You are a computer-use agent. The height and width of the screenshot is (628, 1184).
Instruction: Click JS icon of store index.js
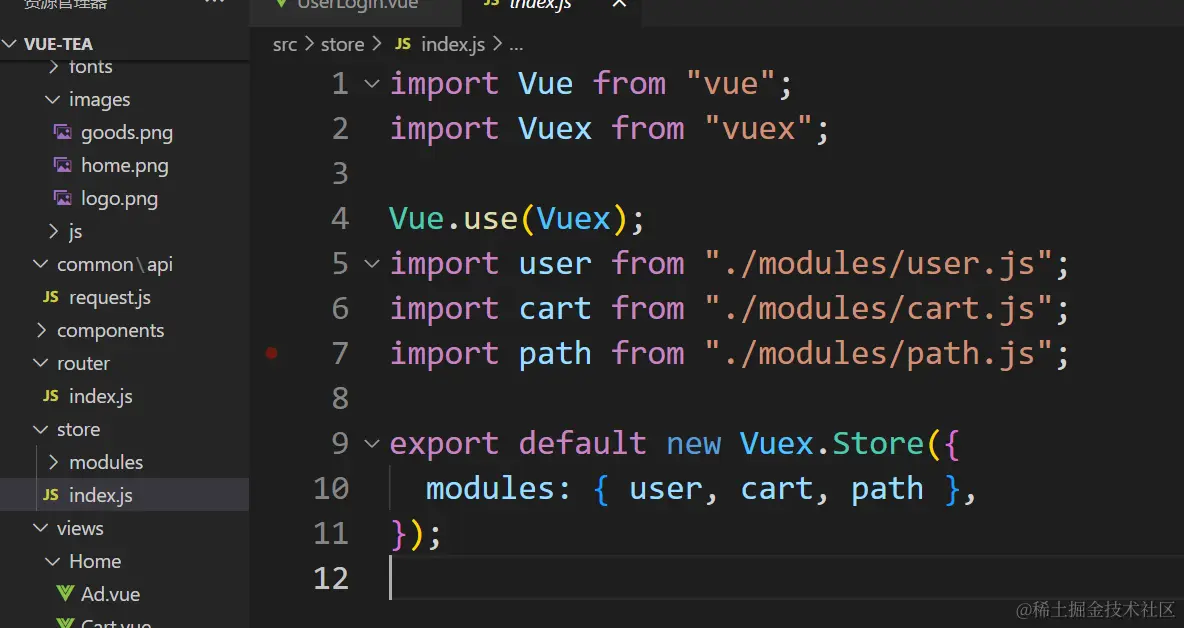tap(51, 494)
